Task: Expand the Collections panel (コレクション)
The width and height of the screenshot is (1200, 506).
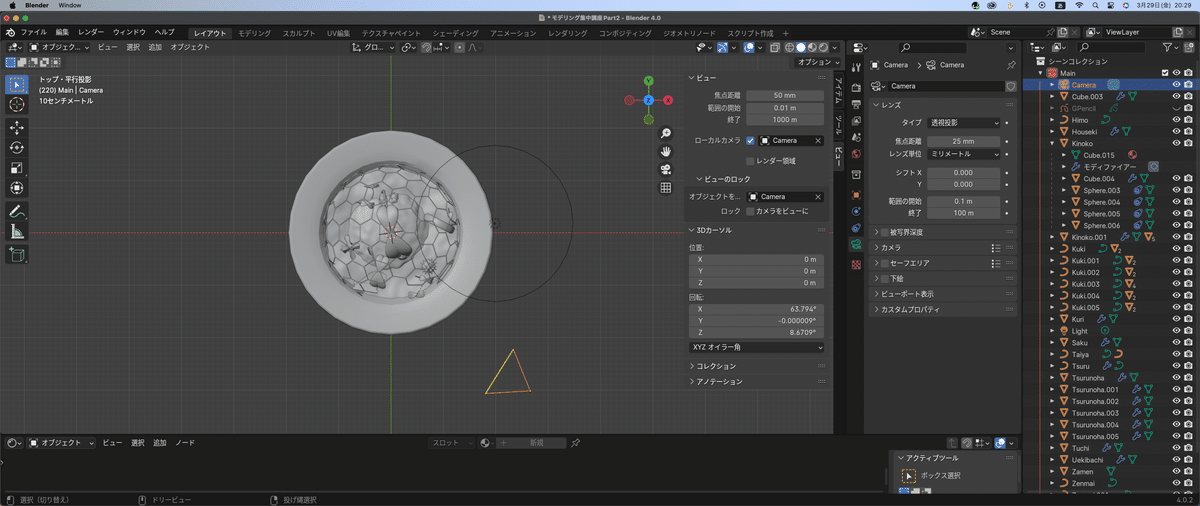Action: 716,366
